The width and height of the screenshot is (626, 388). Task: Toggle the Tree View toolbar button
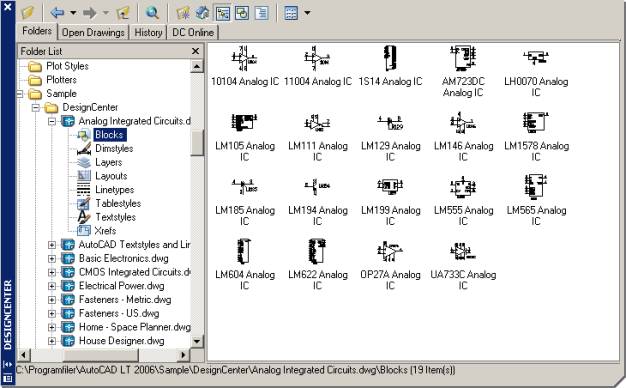coord(223,13)
